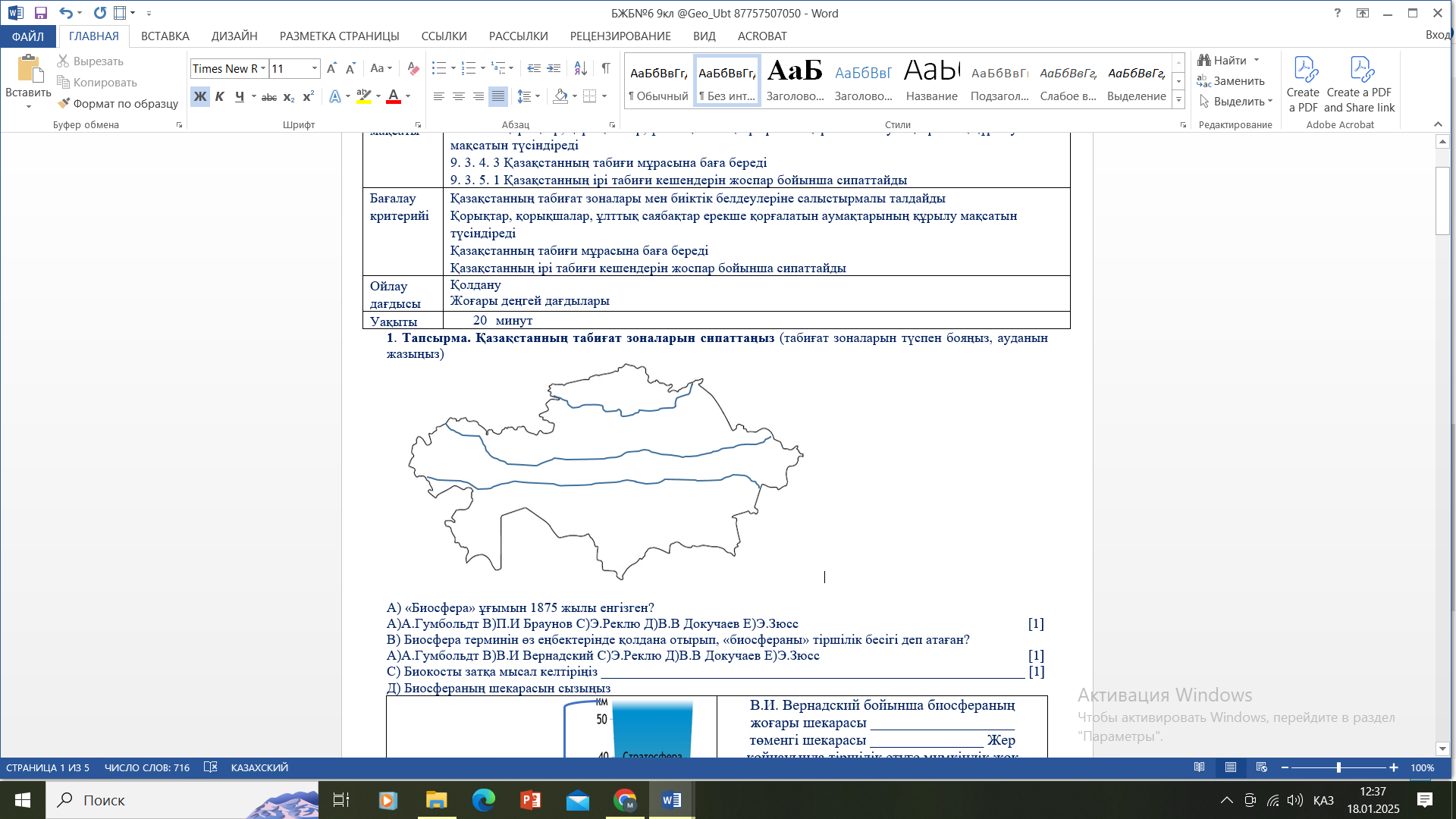This screenshot has height=819, width=1456.
Task: Open the font name dropdown
Action: pos(263,68)
